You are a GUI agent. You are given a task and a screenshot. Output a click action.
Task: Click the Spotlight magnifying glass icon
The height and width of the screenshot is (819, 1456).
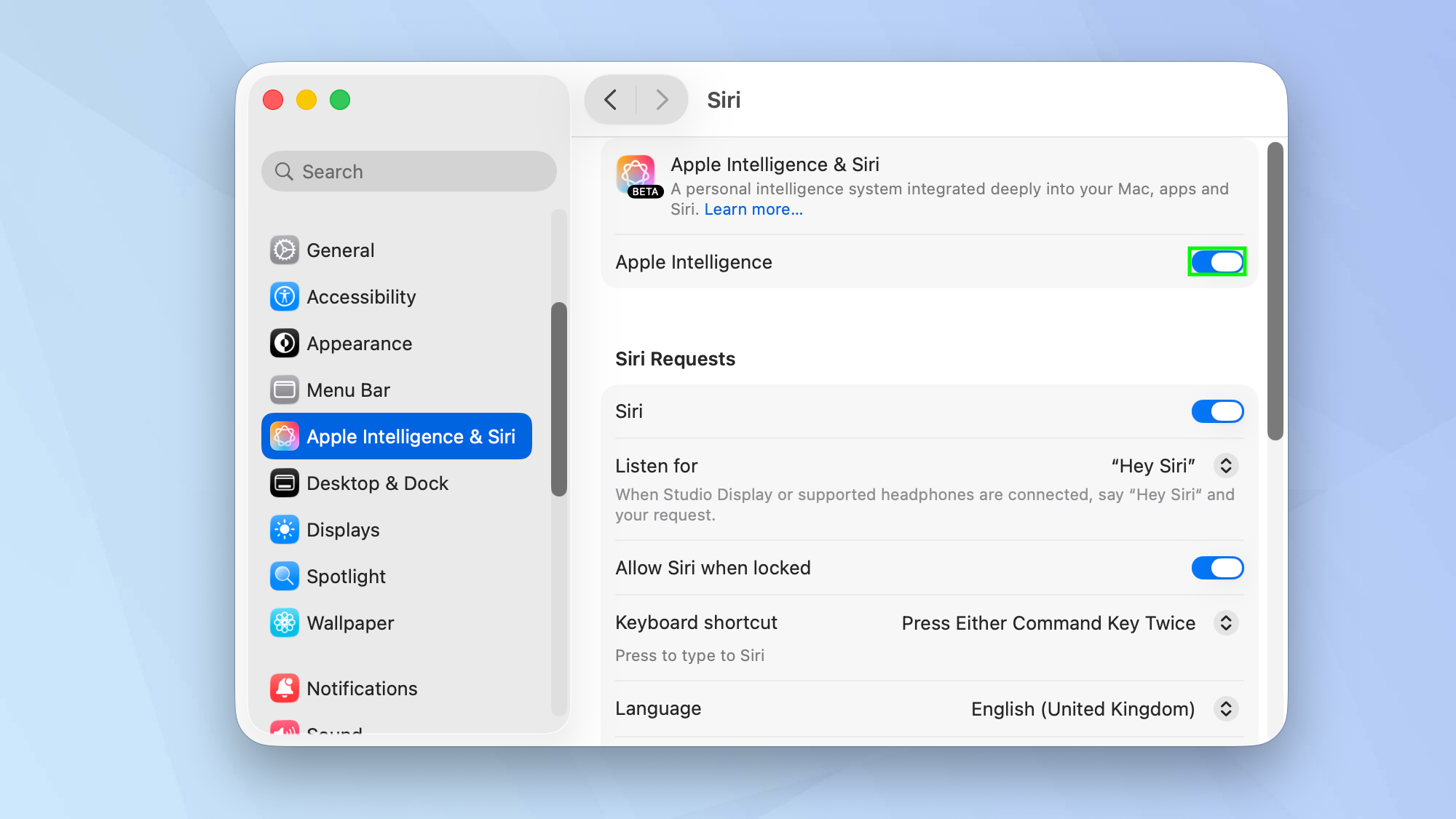284,576
